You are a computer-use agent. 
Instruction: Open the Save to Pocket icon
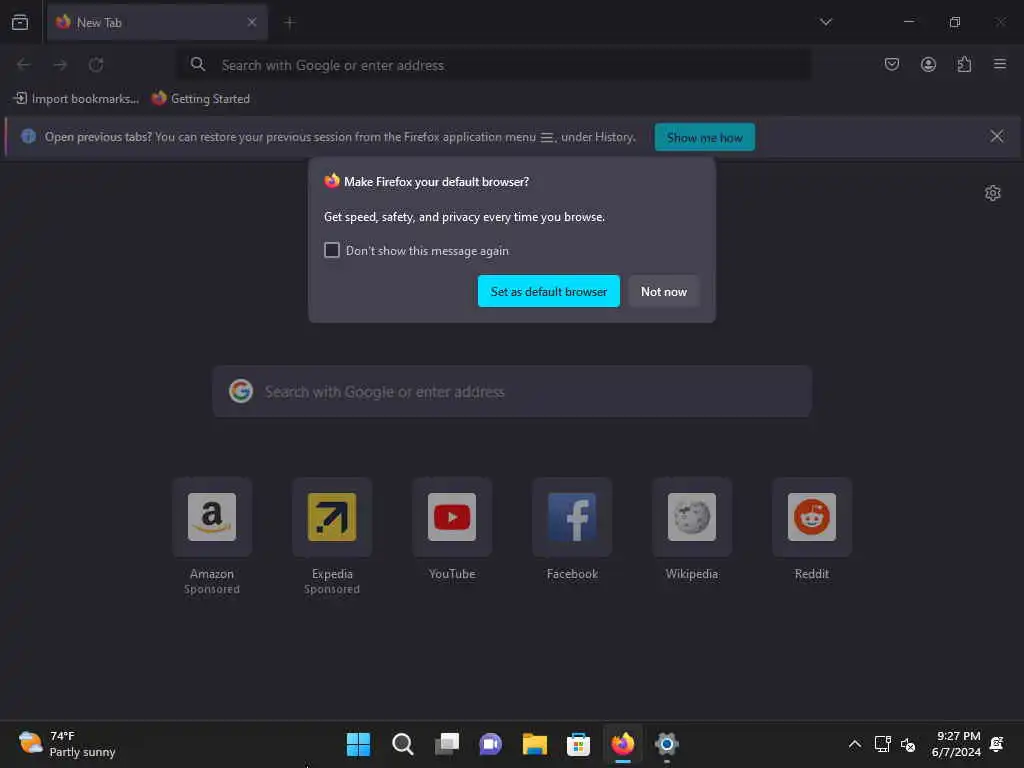point(891,64)
